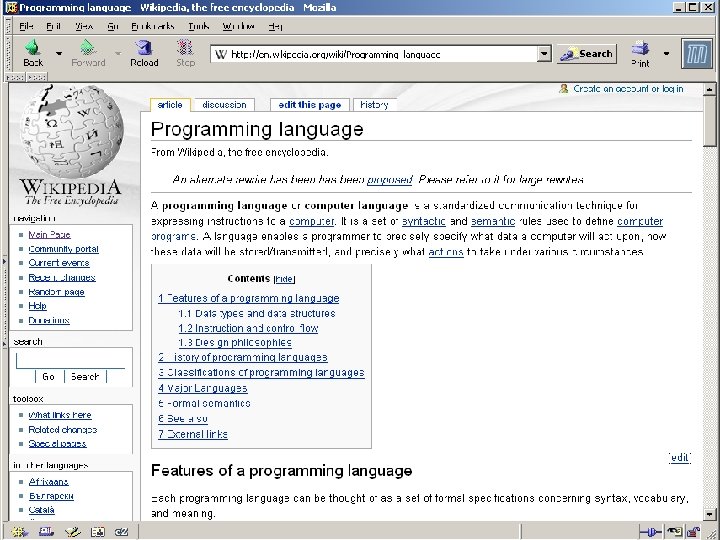The height and width of the screenshot is (540, 720).
Task: Open the Current events link
Action: (x=59, y=263)
